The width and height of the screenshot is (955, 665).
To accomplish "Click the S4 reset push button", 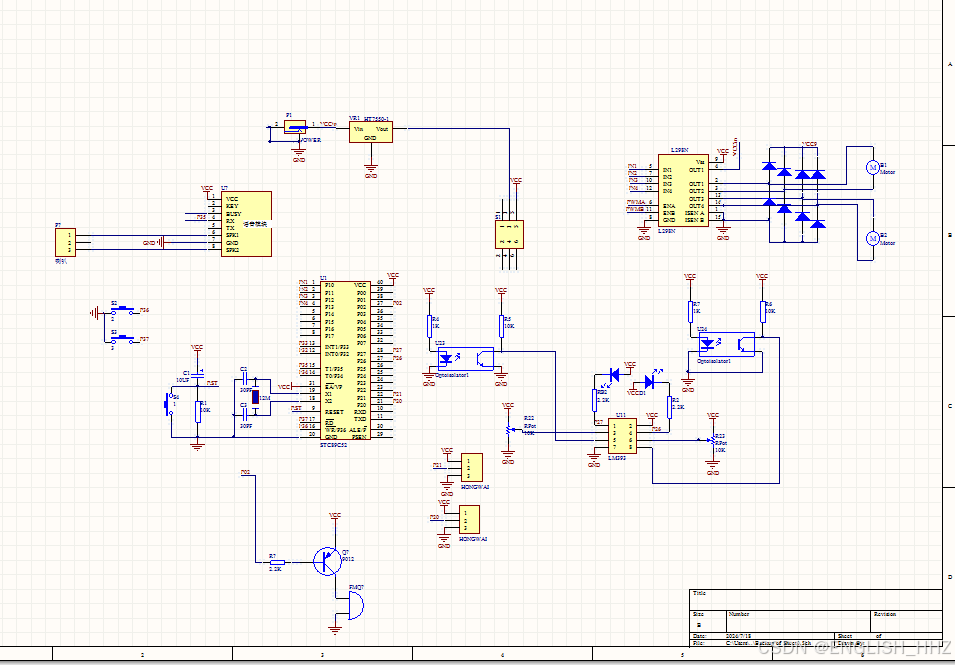I will [x=169, y=404].
